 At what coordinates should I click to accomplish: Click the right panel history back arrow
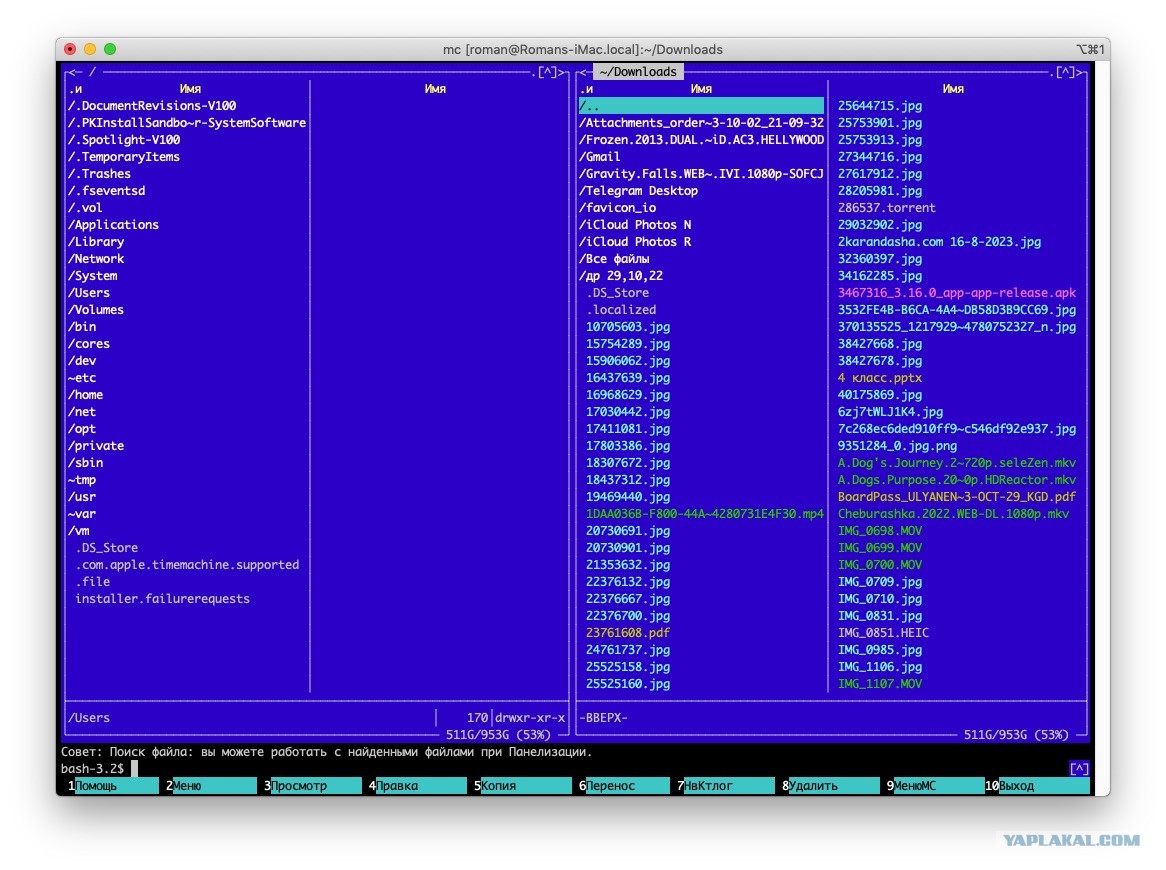pos(584,72)
